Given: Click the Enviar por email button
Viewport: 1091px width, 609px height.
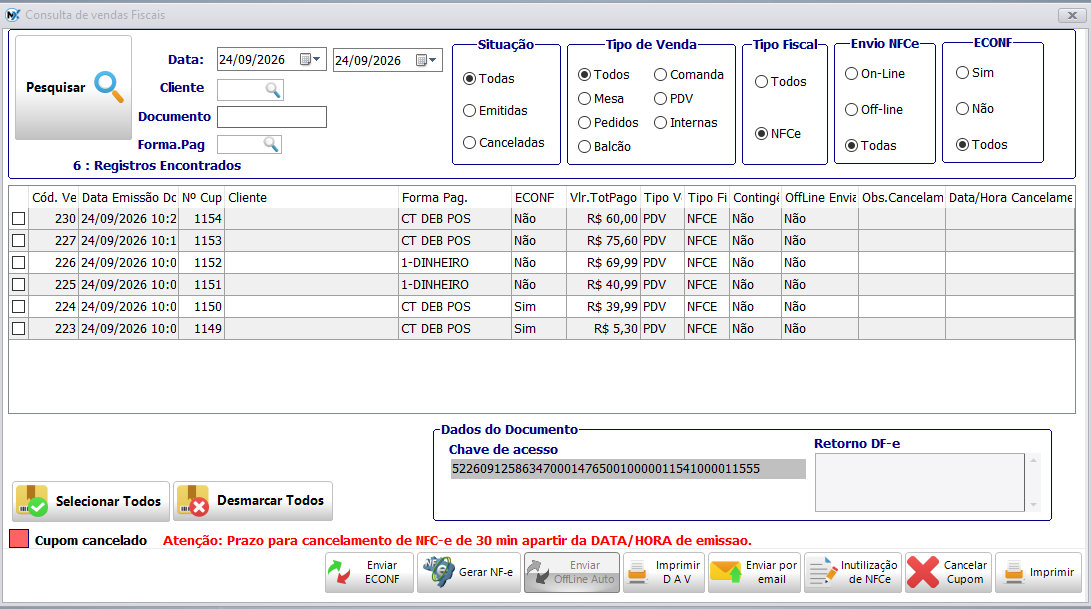Looking at the screenshot, I should click(x=755, y=572).
